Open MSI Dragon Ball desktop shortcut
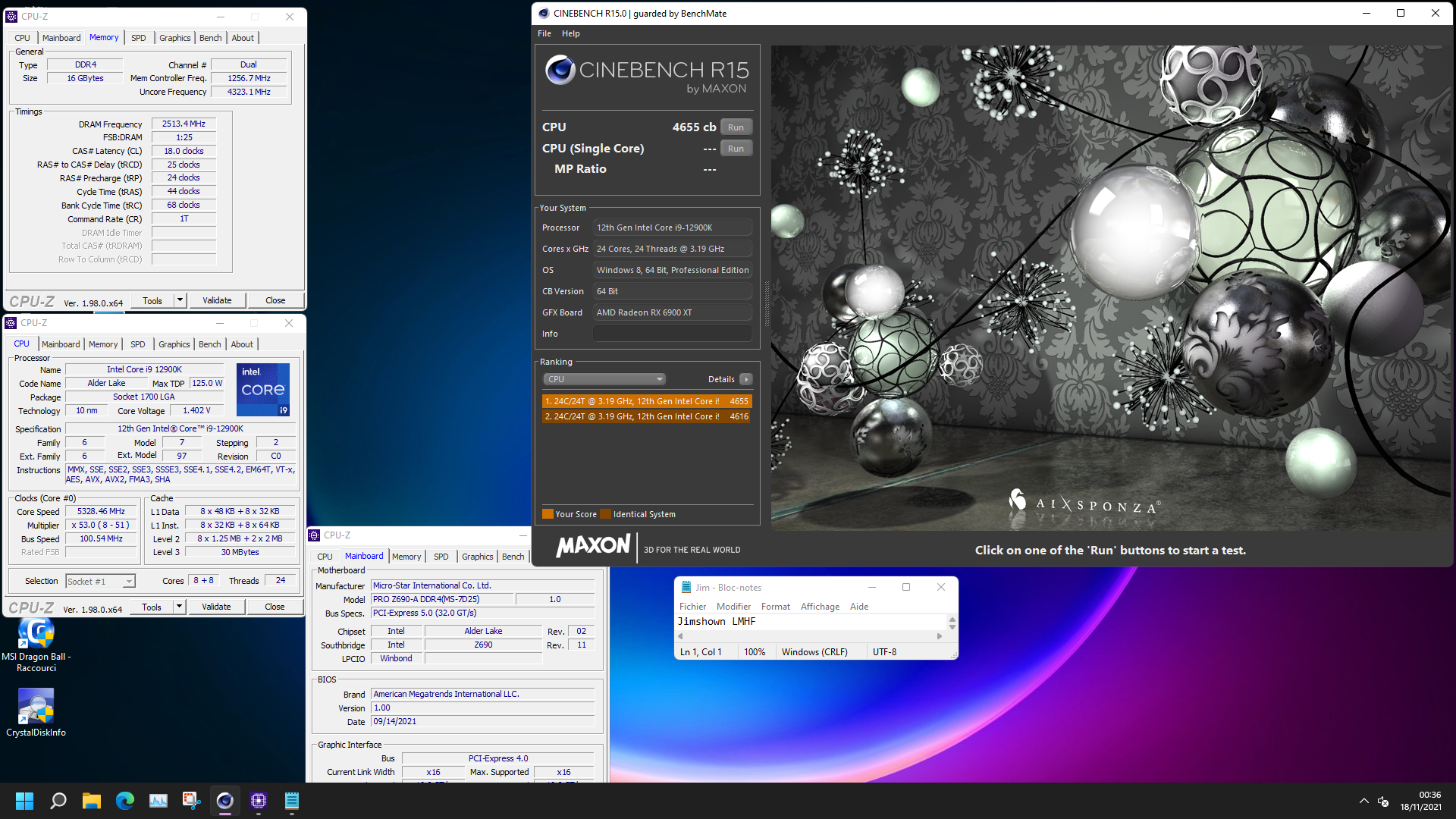1456x819 pixels. coord(36,645)
